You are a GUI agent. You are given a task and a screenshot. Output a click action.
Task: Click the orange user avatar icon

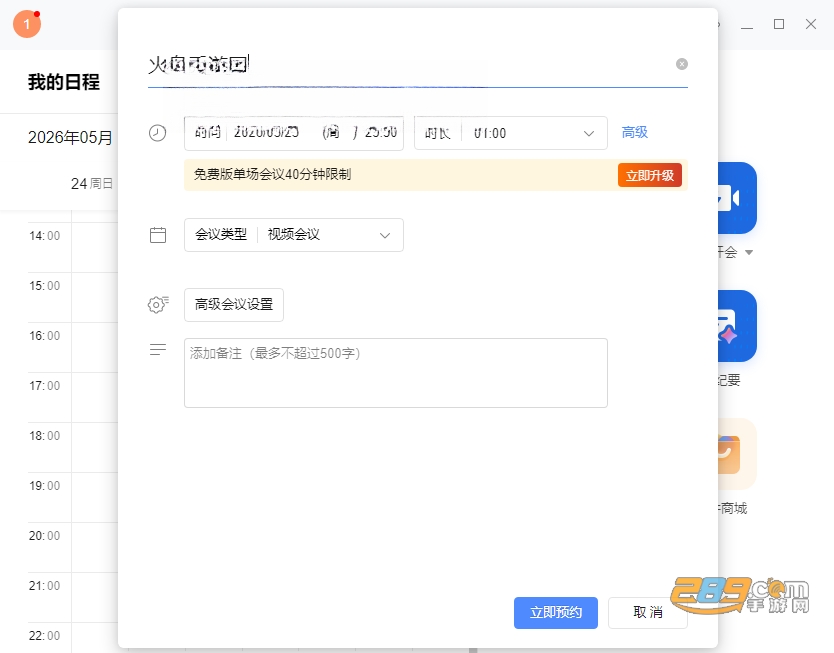(27, 24)
